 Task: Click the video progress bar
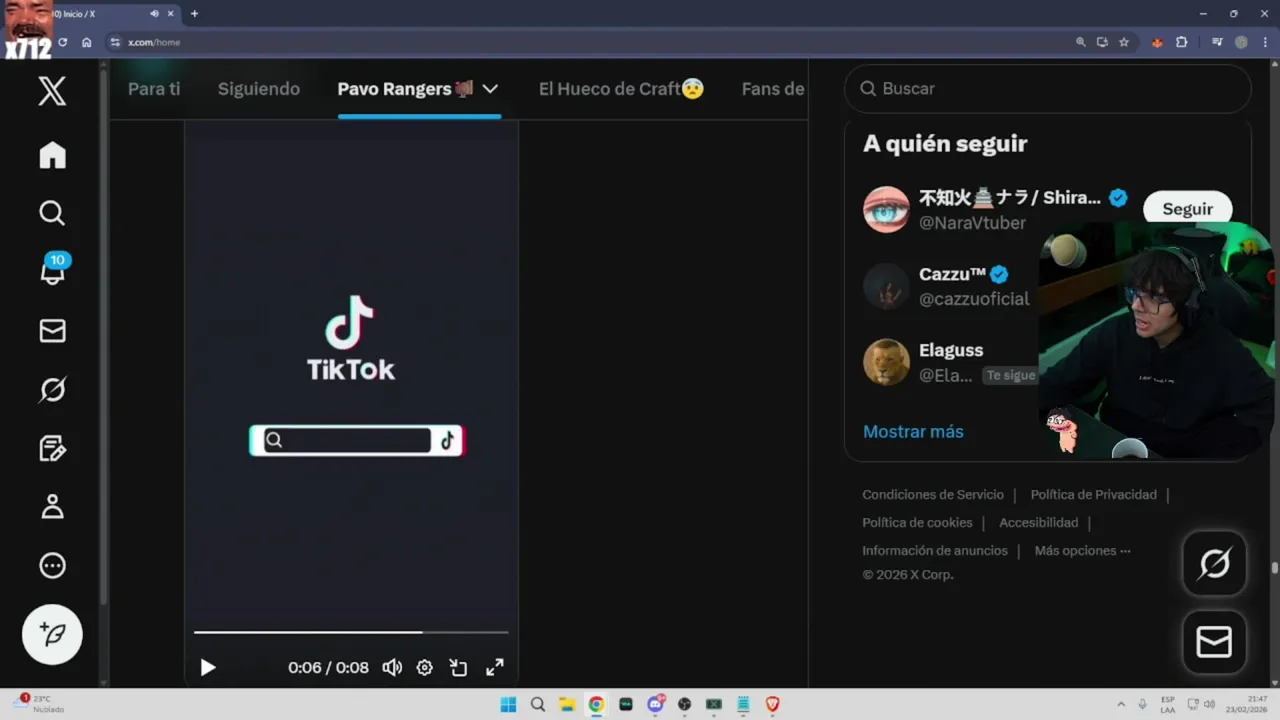(x=351, y=632)
